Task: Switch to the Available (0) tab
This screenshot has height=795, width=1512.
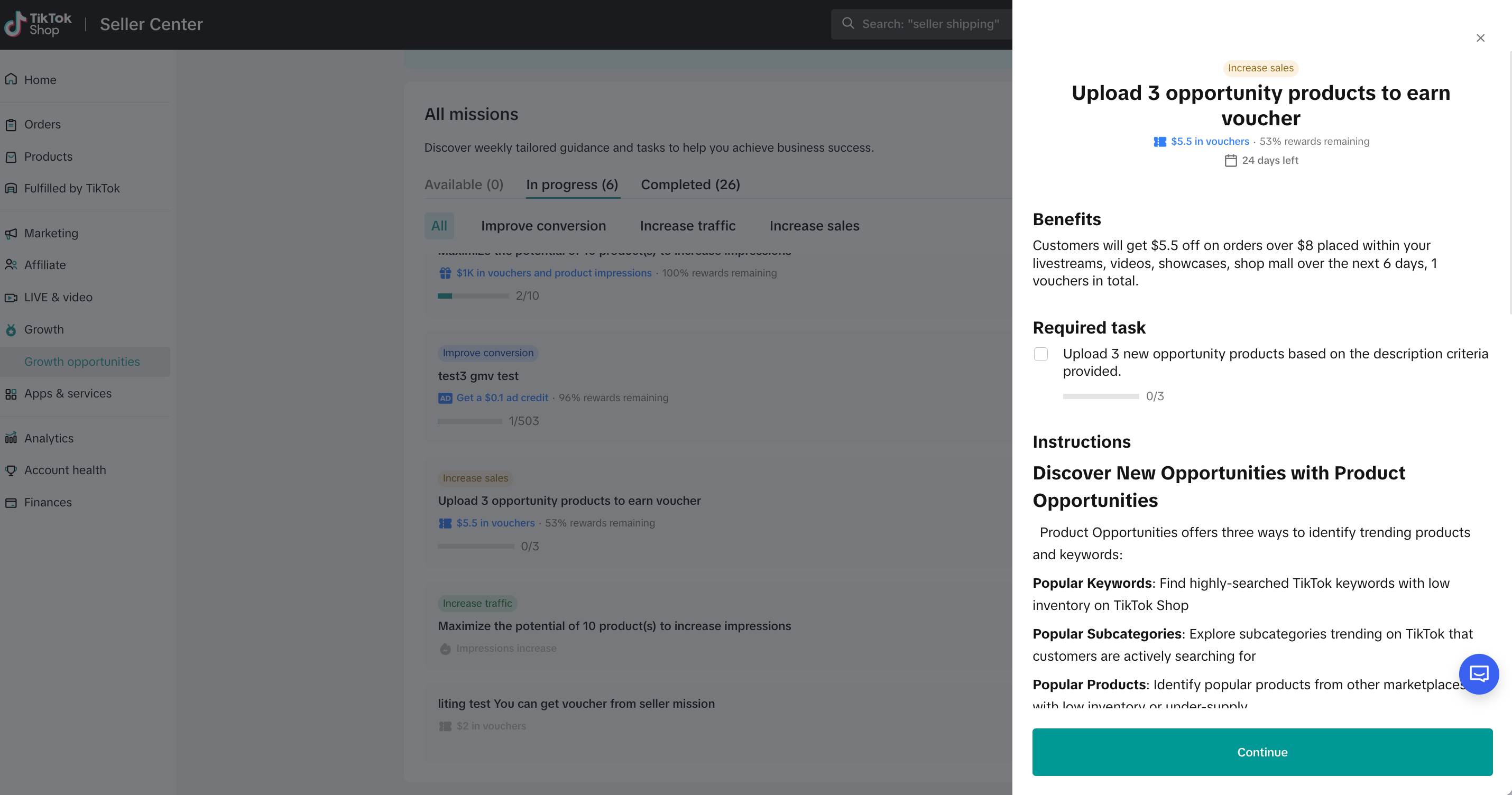Action: coord(463,184)
